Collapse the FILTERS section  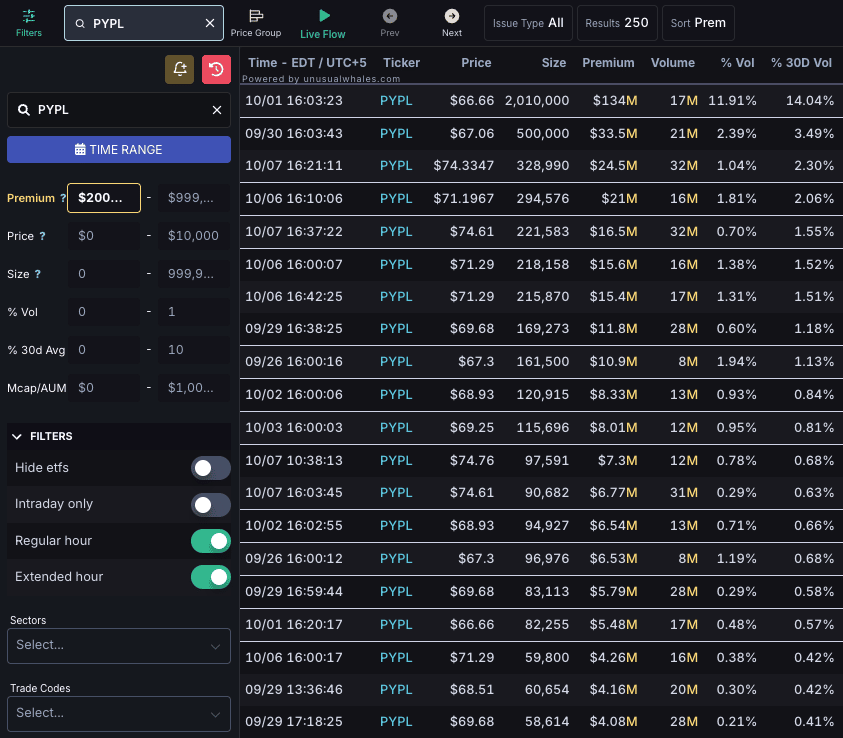18,437
